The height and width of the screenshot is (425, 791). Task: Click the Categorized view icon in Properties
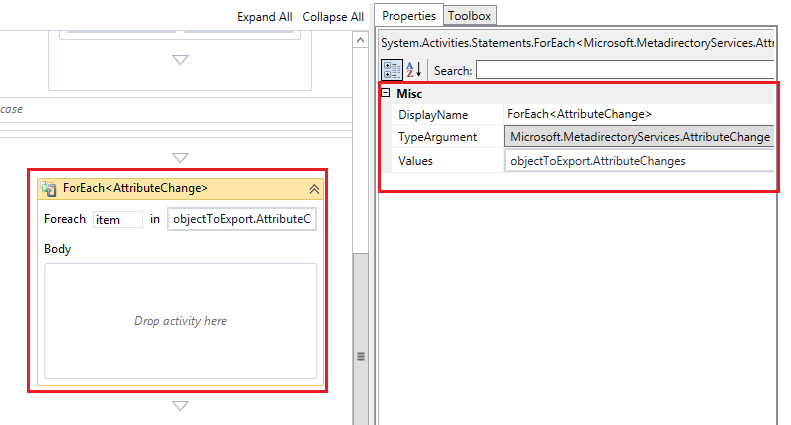[x=391, y=70]
